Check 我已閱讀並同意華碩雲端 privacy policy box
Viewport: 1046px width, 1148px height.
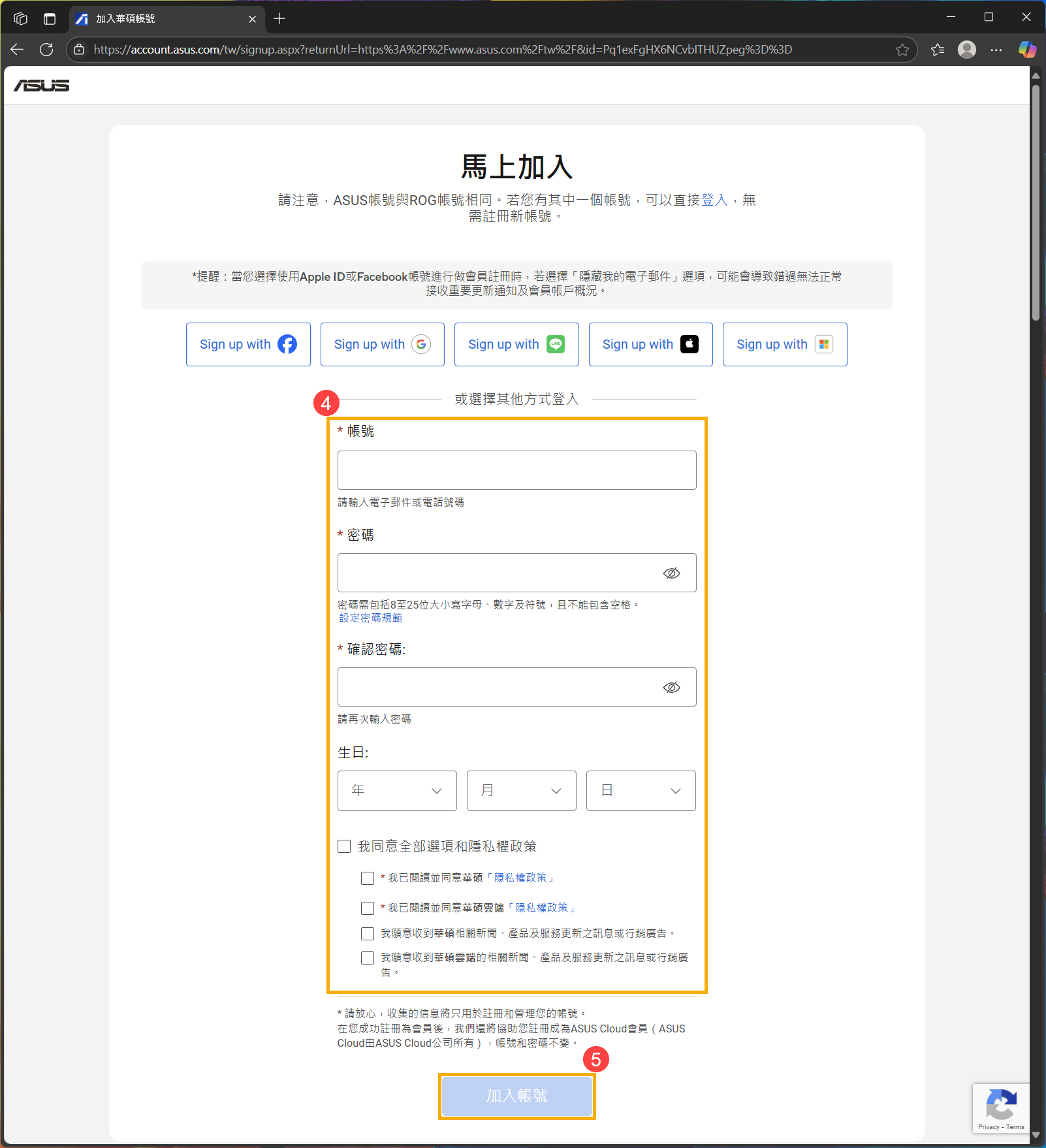[368, 908]
